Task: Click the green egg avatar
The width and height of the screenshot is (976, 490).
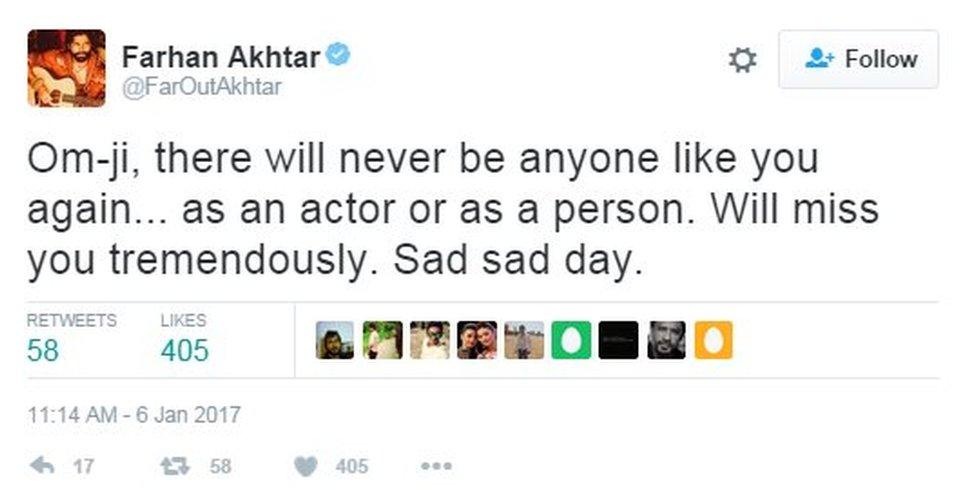Action: (571, 340)
